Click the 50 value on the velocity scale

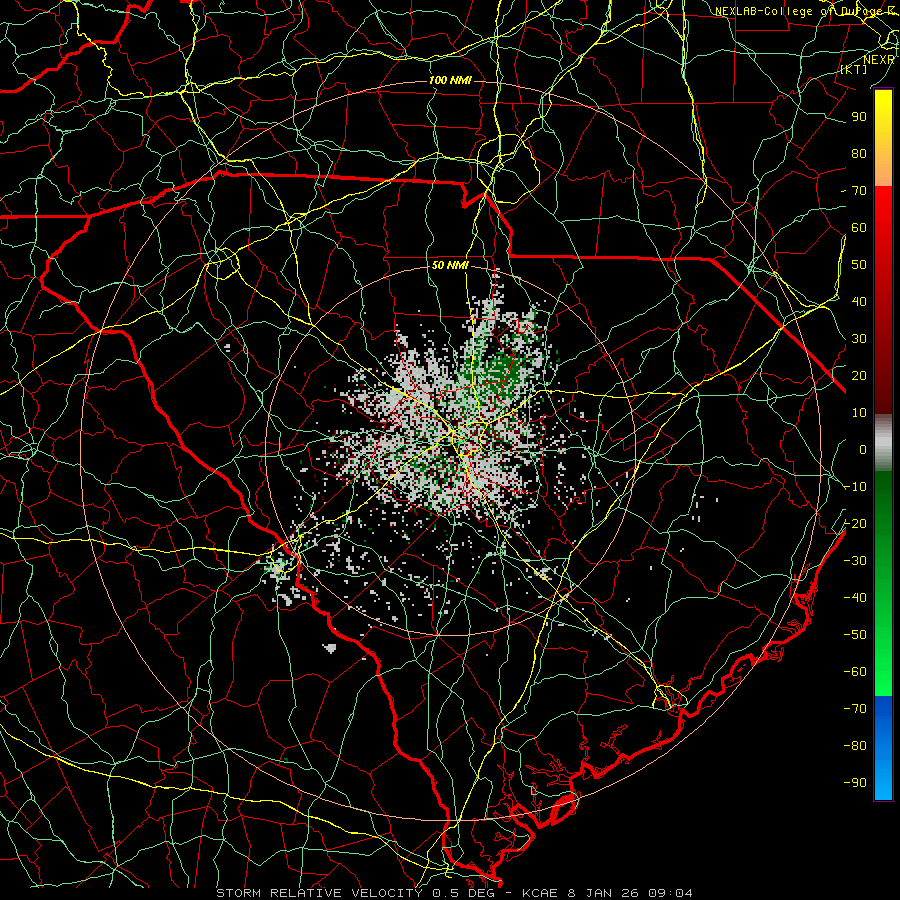tap(859, 265)
